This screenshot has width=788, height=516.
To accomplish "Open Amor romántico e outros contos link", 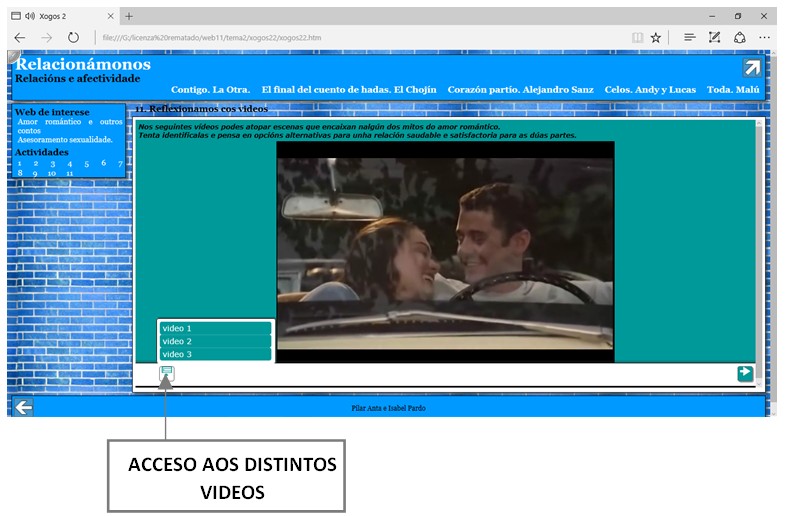I will coord(70,126).
